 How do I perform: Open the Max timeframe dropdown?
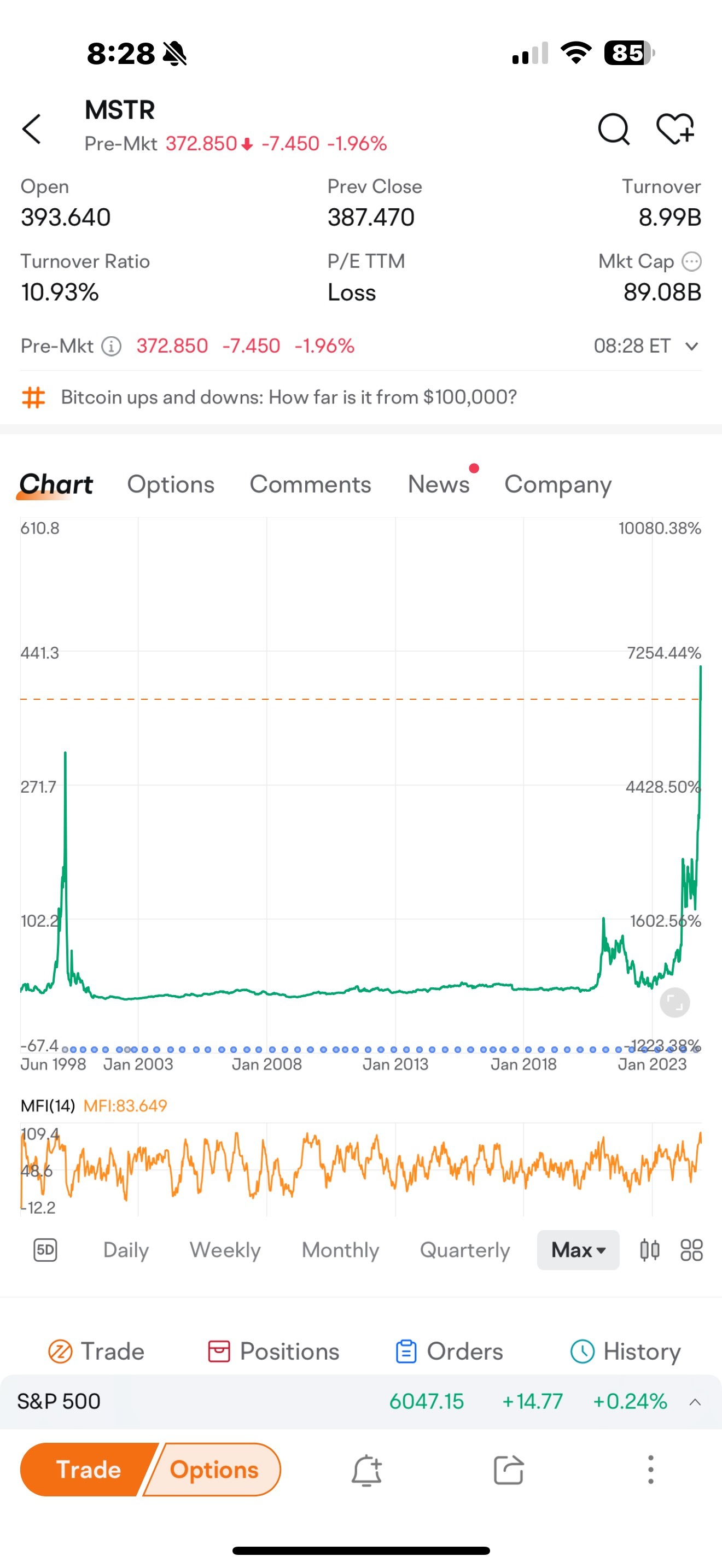click(x=578, y=1250)
